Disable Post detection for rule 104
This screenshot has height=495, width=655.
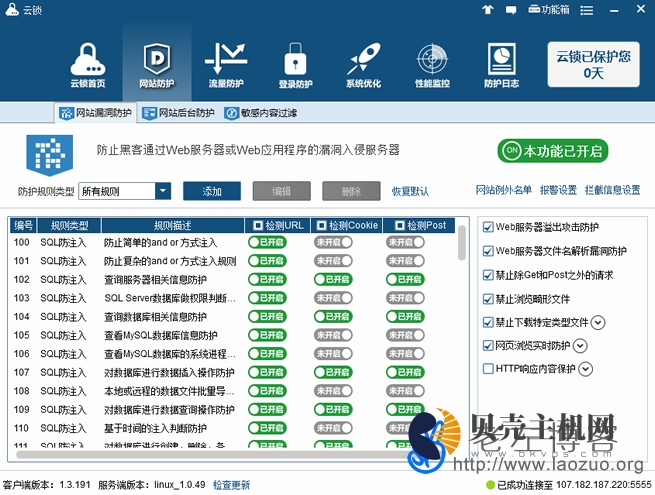point(405,316)
